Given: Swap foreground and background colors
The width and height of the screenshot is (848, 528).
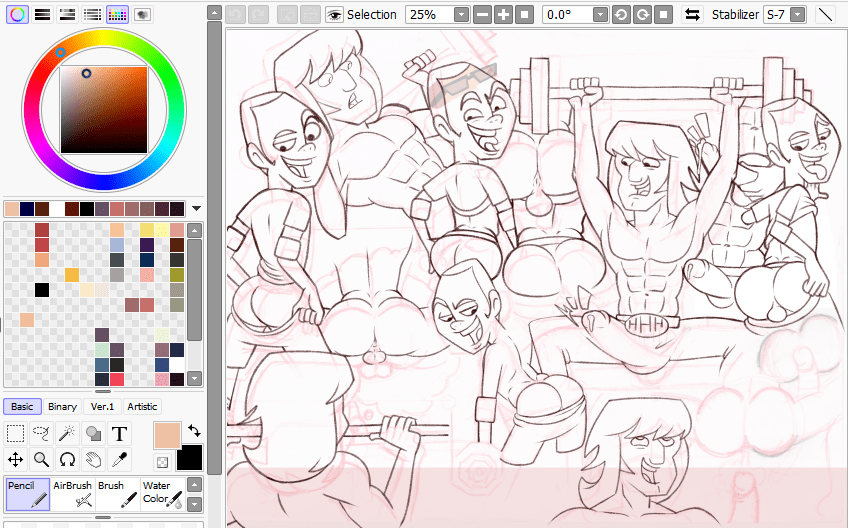Looking at the screenshot, I should tap(194, 431).
